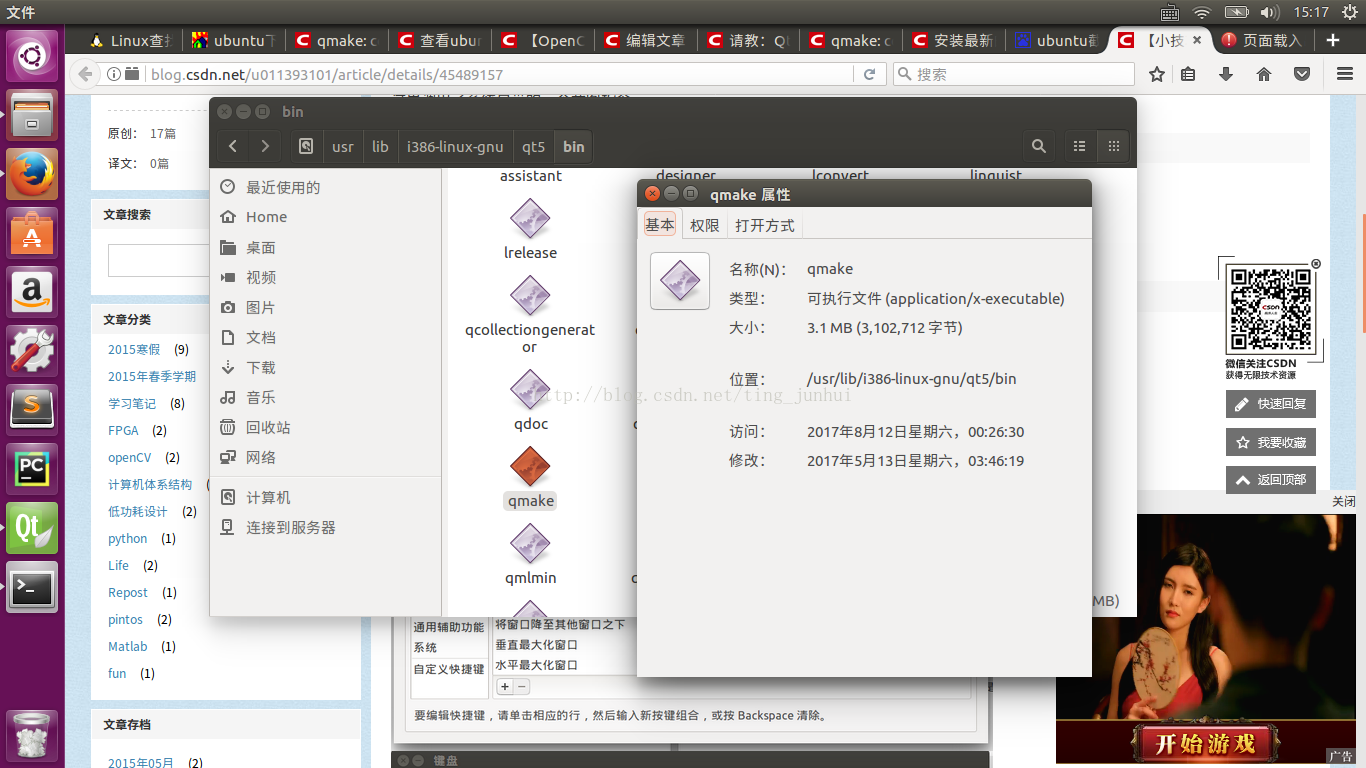Open the Wi-Fi network indicator
Image resolution: width=1366 pixels, height=768 pixels.
[1202, 12]
